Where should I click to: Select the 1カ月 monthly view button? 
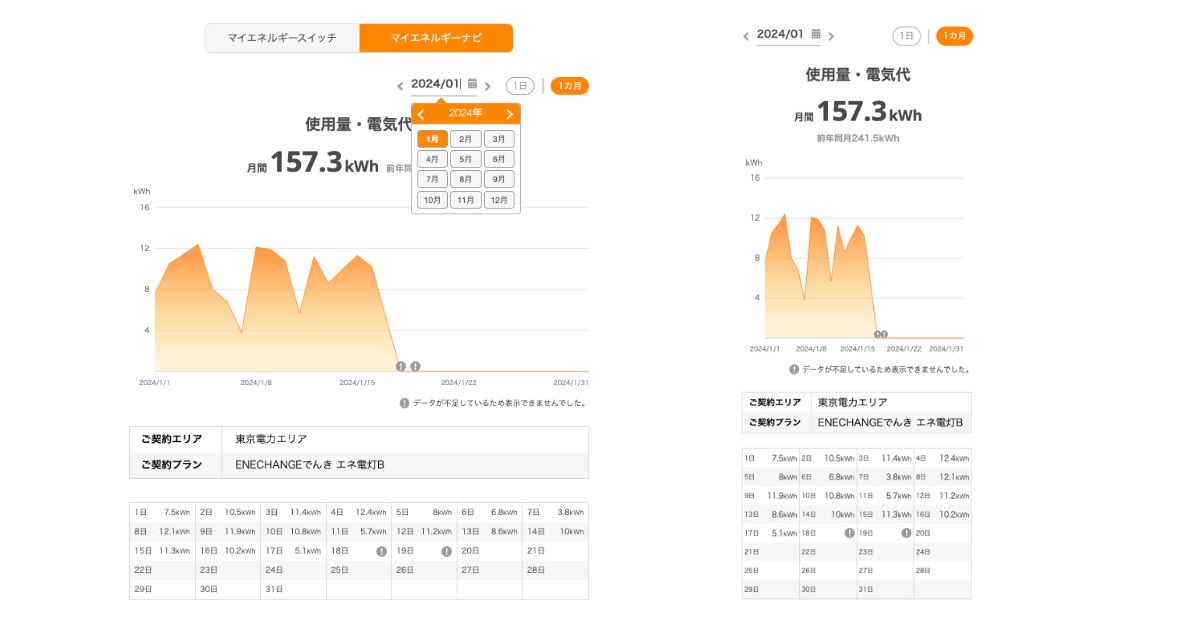tap(568, 85)
